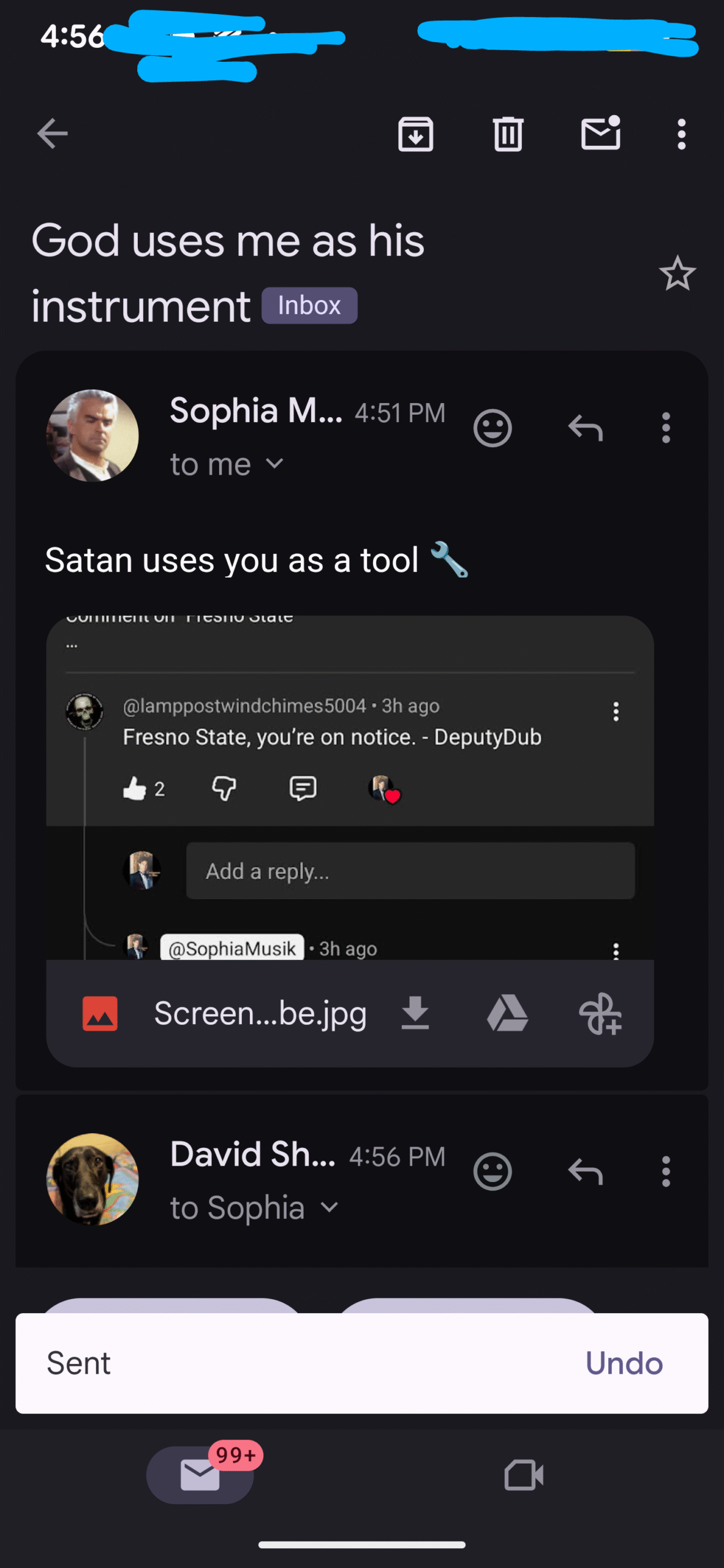The image size is (724, 1568).
Task: Tap Undo to cancel sending
Action: [624, 1363]
